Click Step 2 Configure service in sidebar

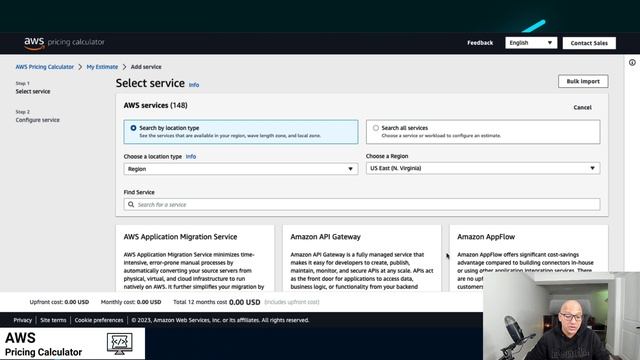(38, 117)
